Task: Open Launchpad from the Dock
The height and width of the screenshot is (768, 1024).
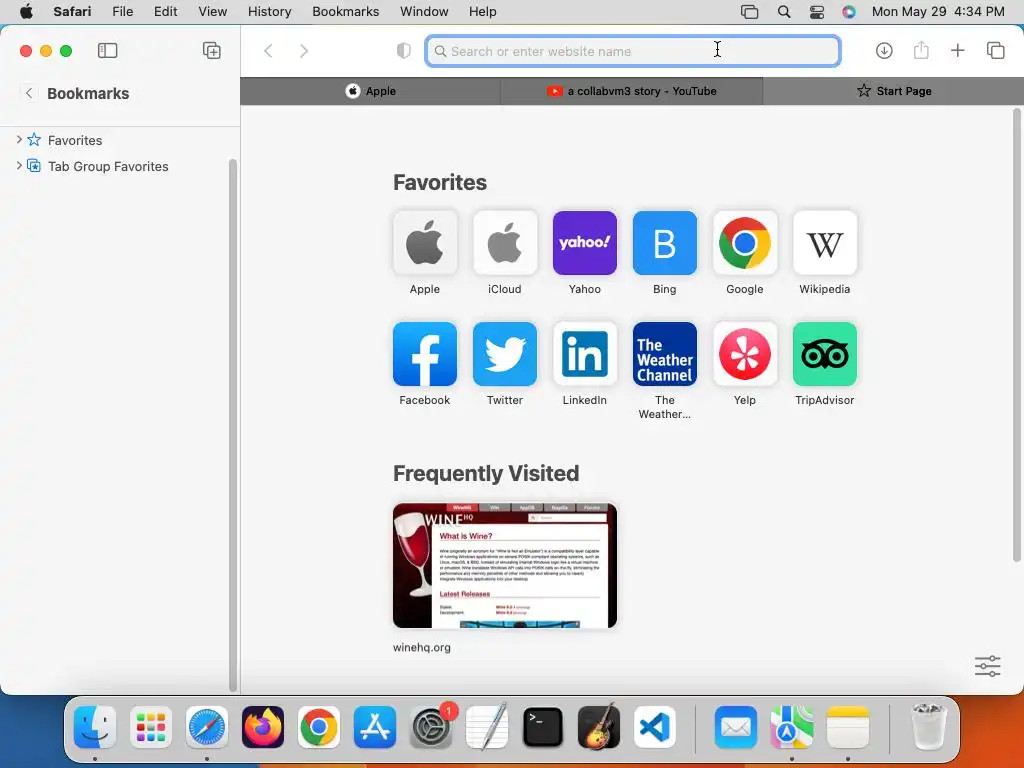Action: (151, 727)
